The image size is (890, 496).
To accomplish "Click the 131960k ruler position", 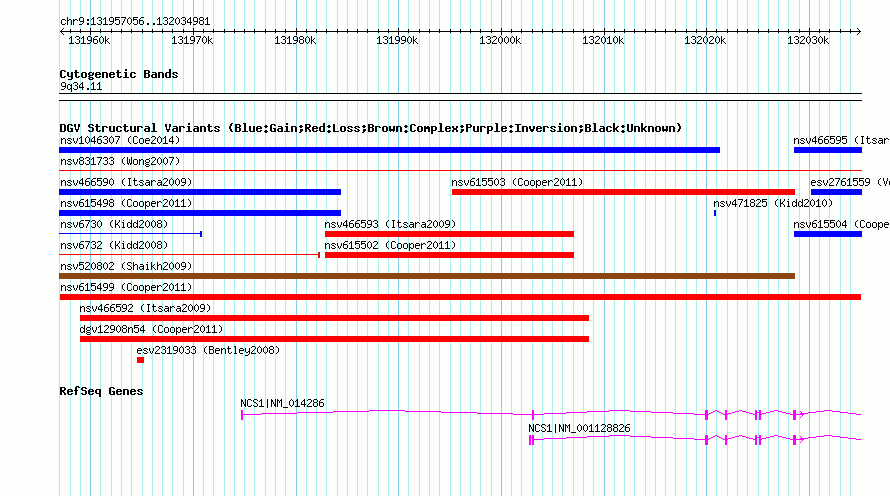I will point(89,40).
